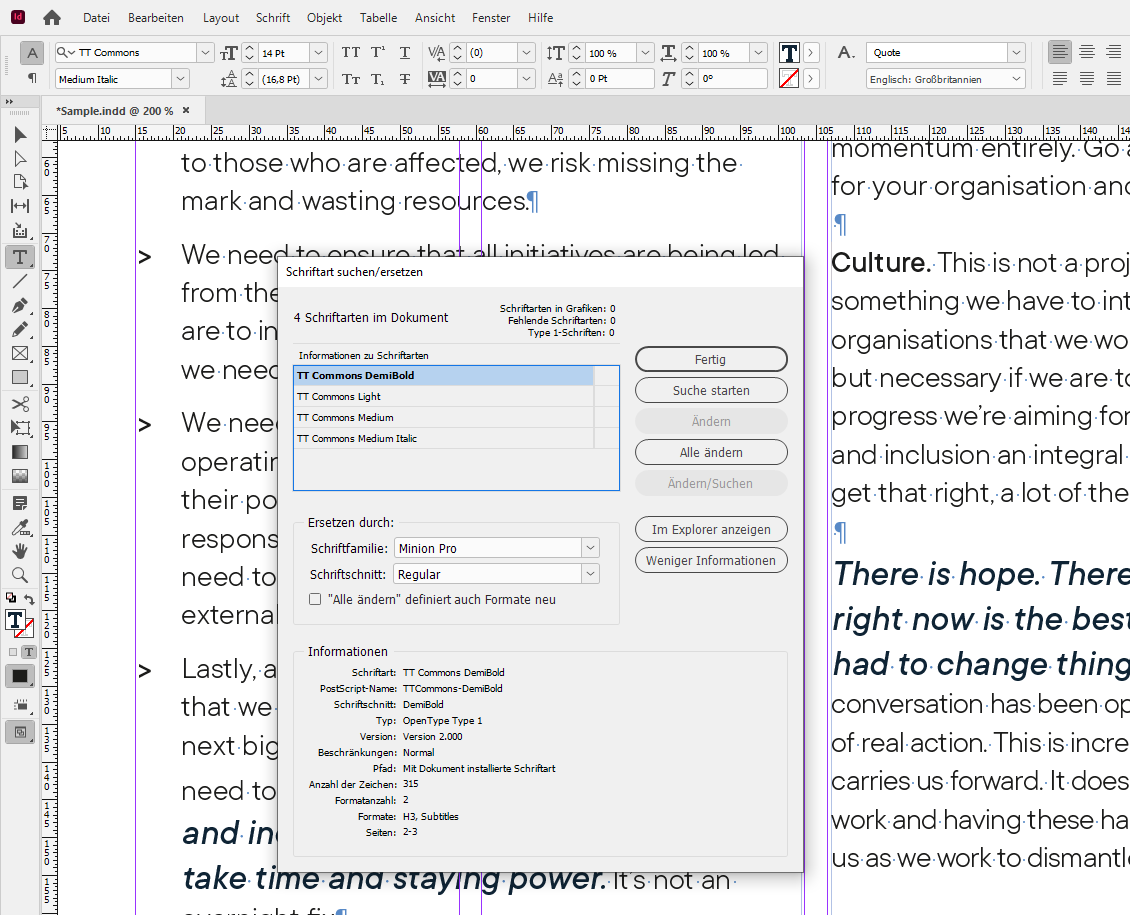The width and height of the screenshot is (1130, 915).
Task: Open the Schriftschnitt dropdown showing Regular
Action: click(590, 574)
